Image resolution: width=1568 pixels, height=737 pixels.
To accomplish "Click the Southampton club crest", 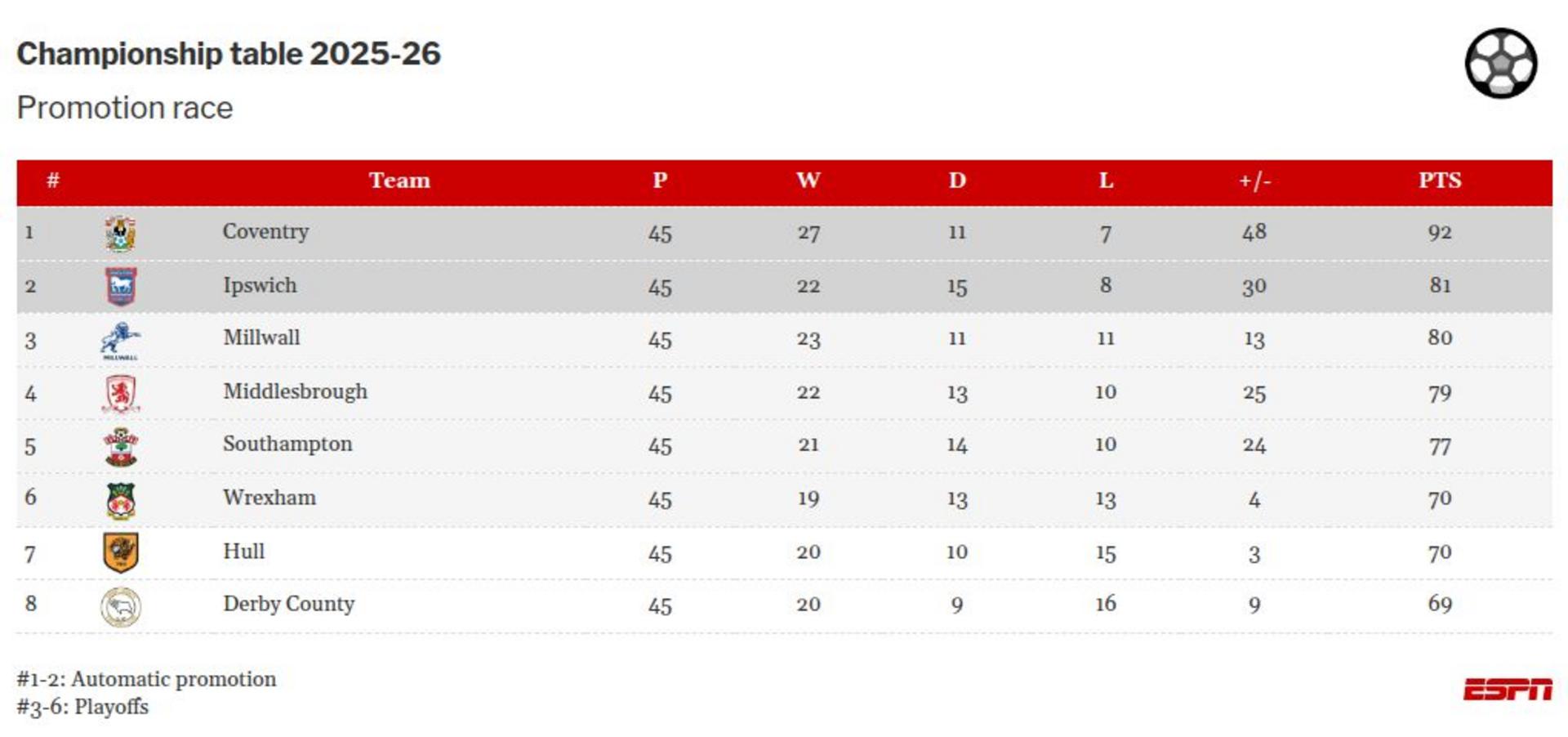I will (121, 447).
